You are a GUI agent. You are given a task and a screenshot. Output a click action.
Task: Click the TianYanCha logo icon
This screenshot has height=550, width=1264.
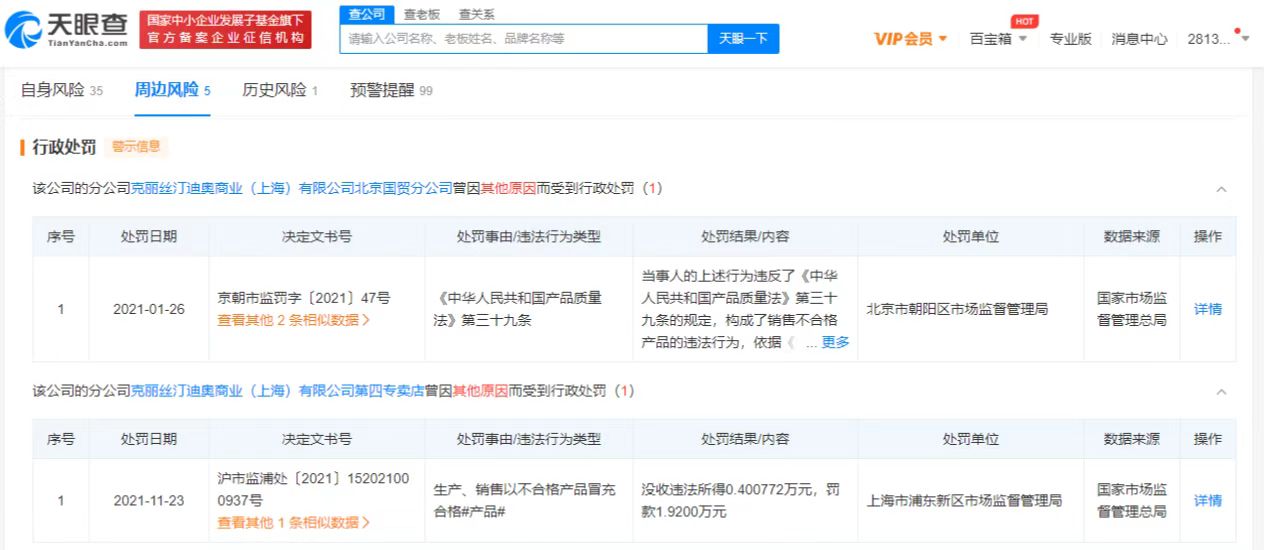pyautogui.click(x=22, y=30)
